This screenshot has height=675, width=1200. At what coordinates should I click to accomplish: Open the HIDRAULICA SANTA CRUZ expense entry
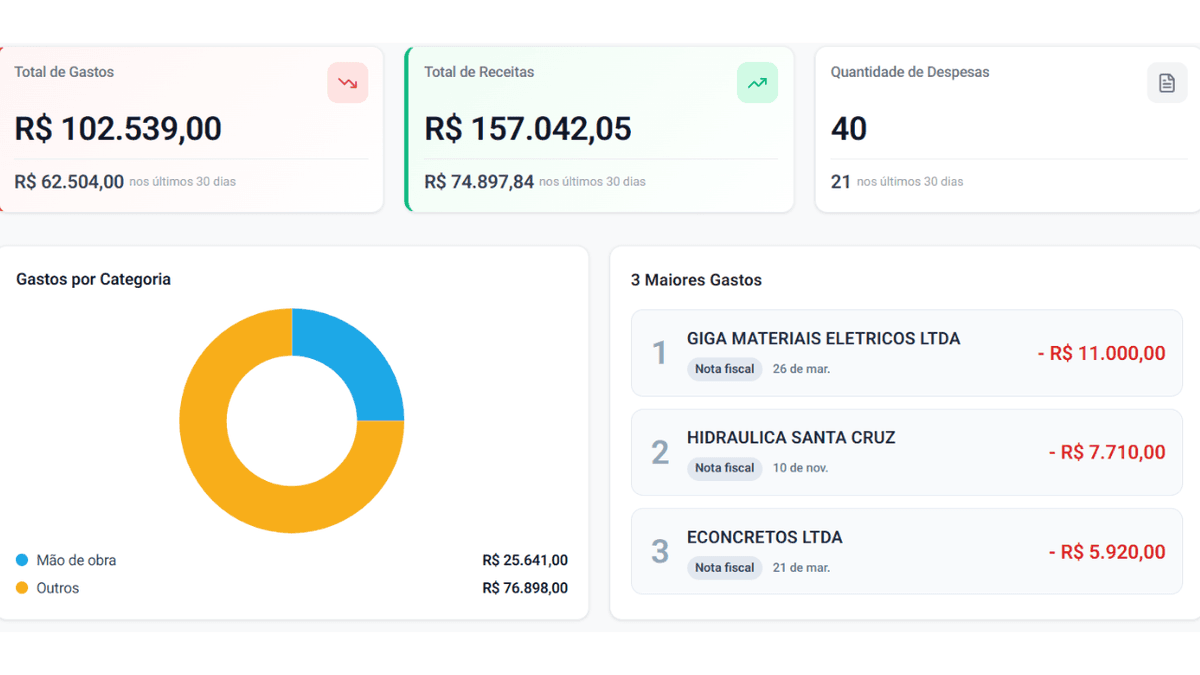(906, 452)
